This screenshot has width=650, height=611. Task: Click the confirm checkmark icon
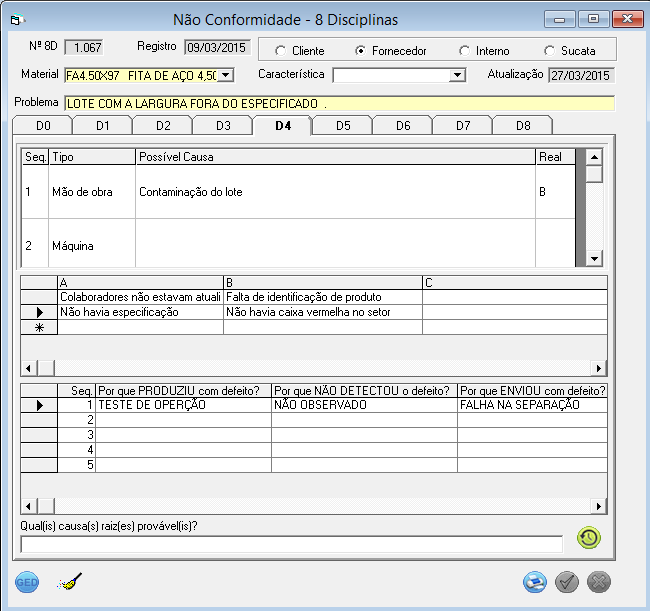(567, 582)
